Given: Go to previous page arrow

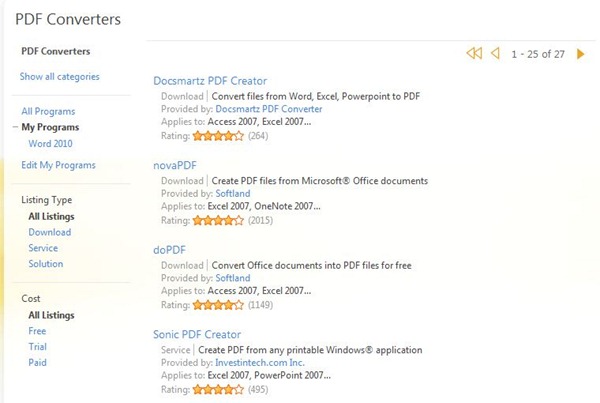Looking at the screenshot, I should 495,53.
